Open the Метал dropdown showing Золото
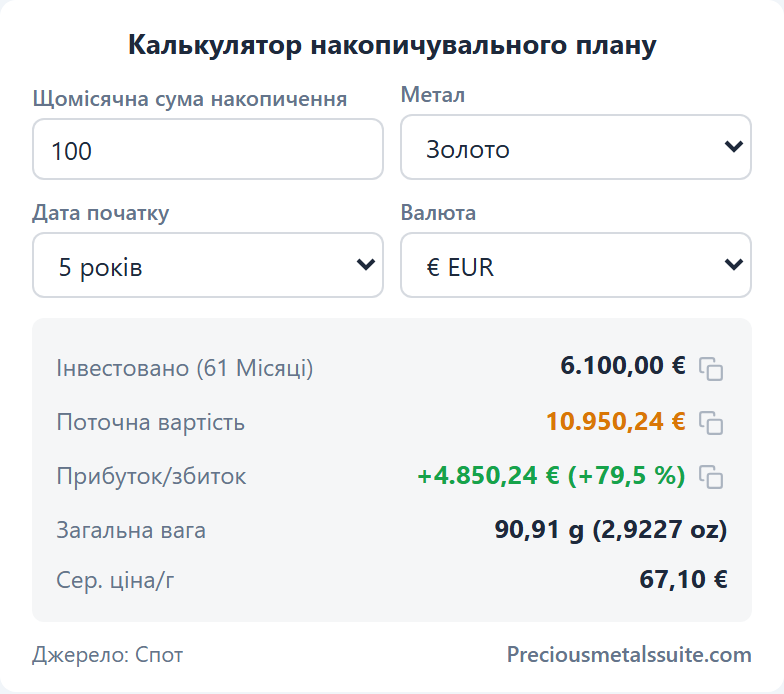 coord(576,148)
